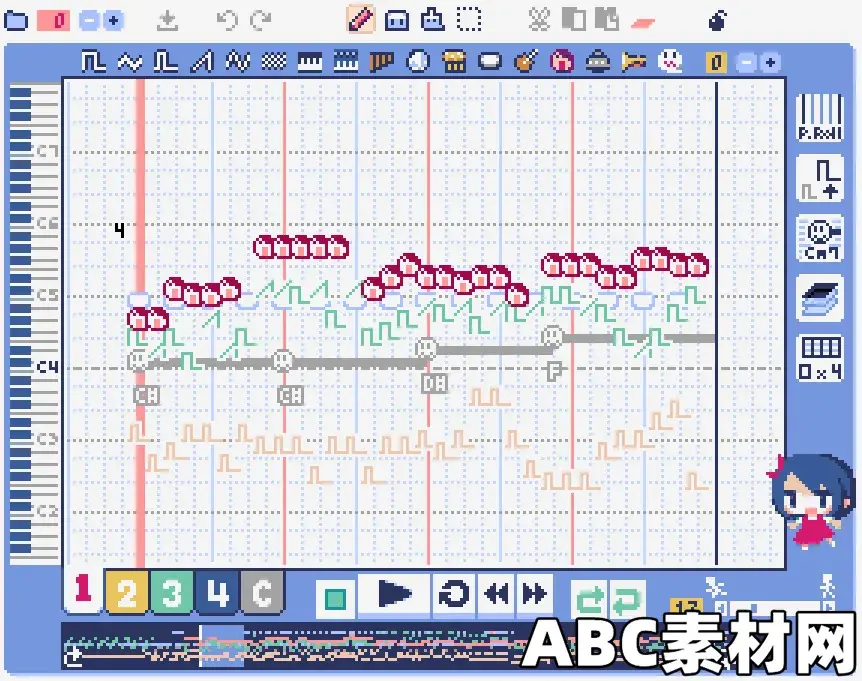Toggle the second green repeat arrows button
This screenshot has width=862, height=681.
point(625,600)
